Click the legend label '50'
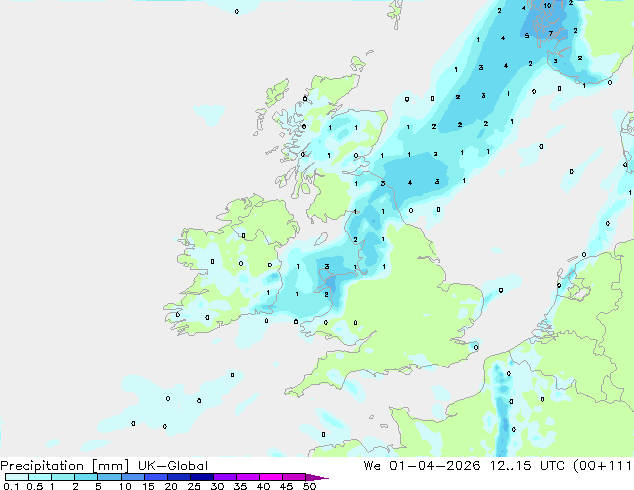634x490 pixels. click(309, 486)
